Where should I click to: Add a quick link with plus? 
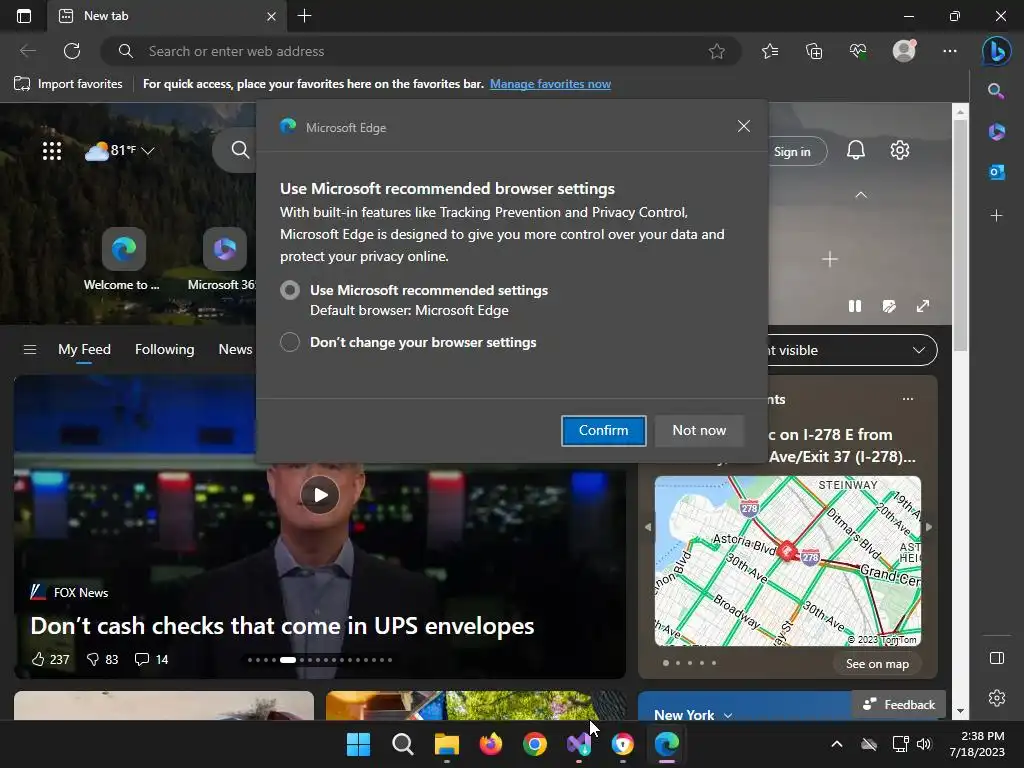tap(829, 259)
